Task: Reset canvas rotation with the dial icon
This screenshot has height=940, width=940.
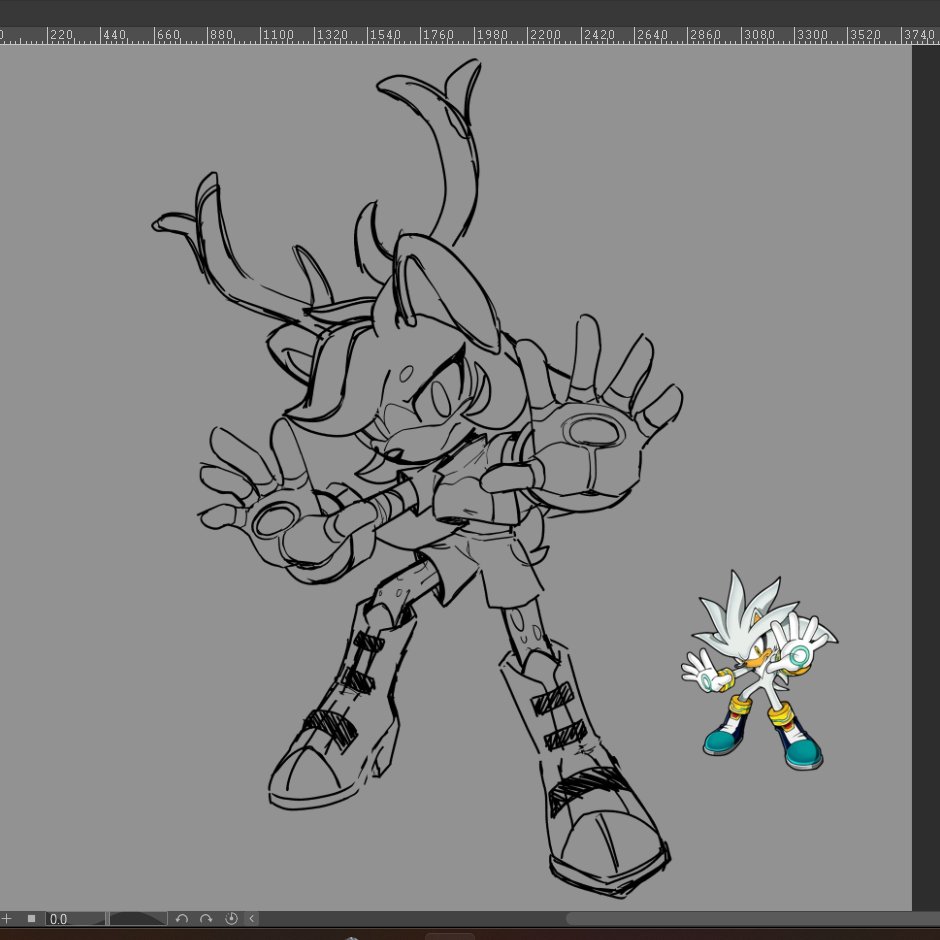Action: pyautogui.click(x=231, y=918)
